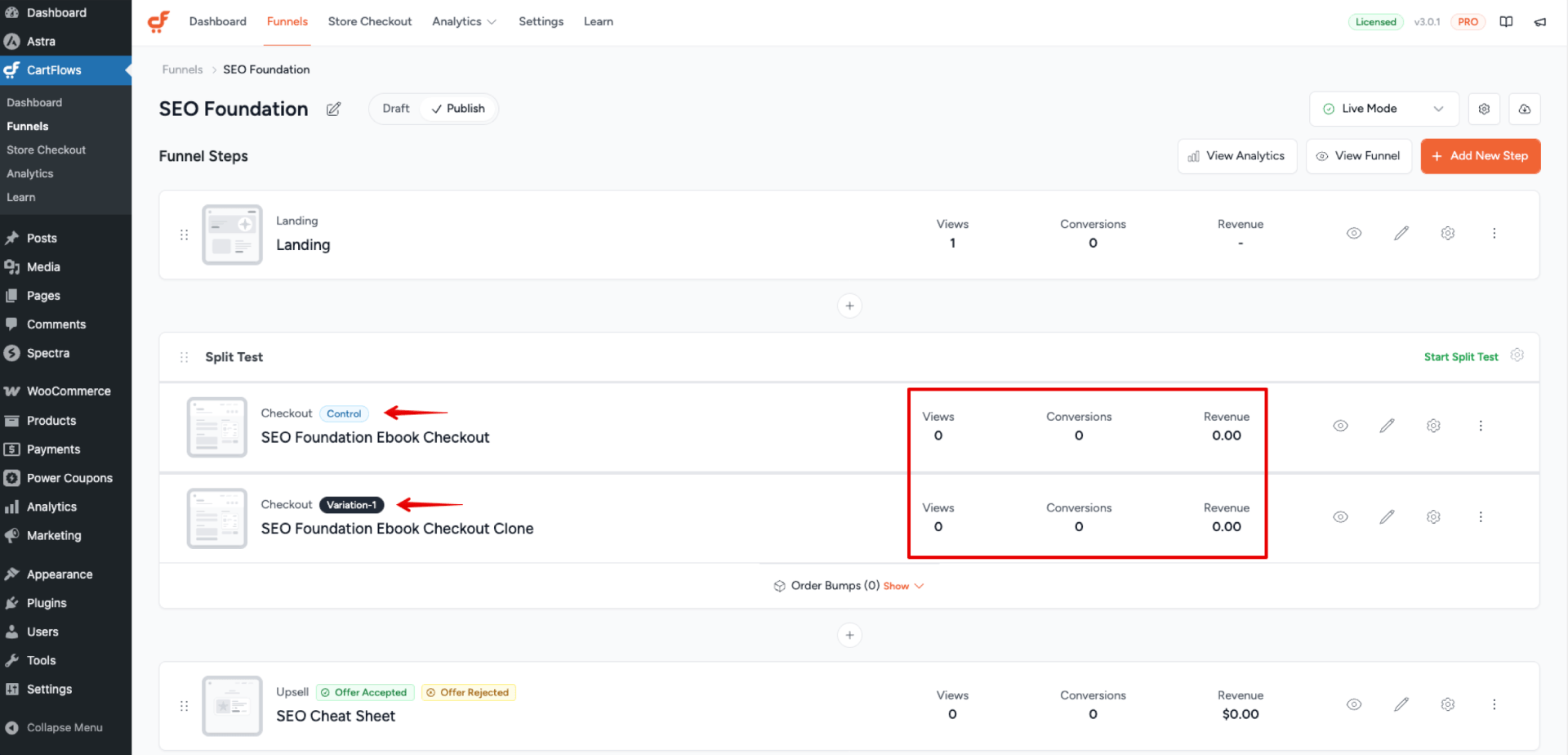
Task: Set funnel status to Draft
Action: [x=396, y=109]
